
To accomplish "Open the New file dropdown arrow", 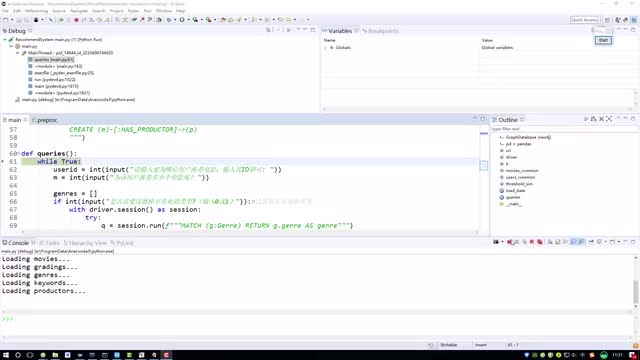I will click(x=12, y=20).
